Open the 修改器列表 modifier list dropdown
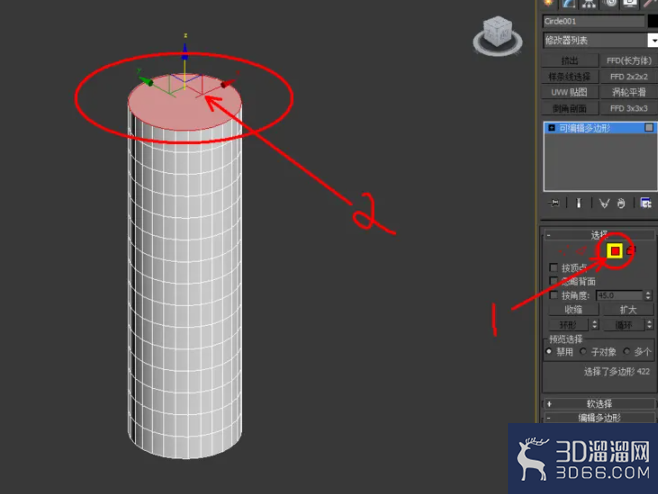 click(x=600, y=40)
